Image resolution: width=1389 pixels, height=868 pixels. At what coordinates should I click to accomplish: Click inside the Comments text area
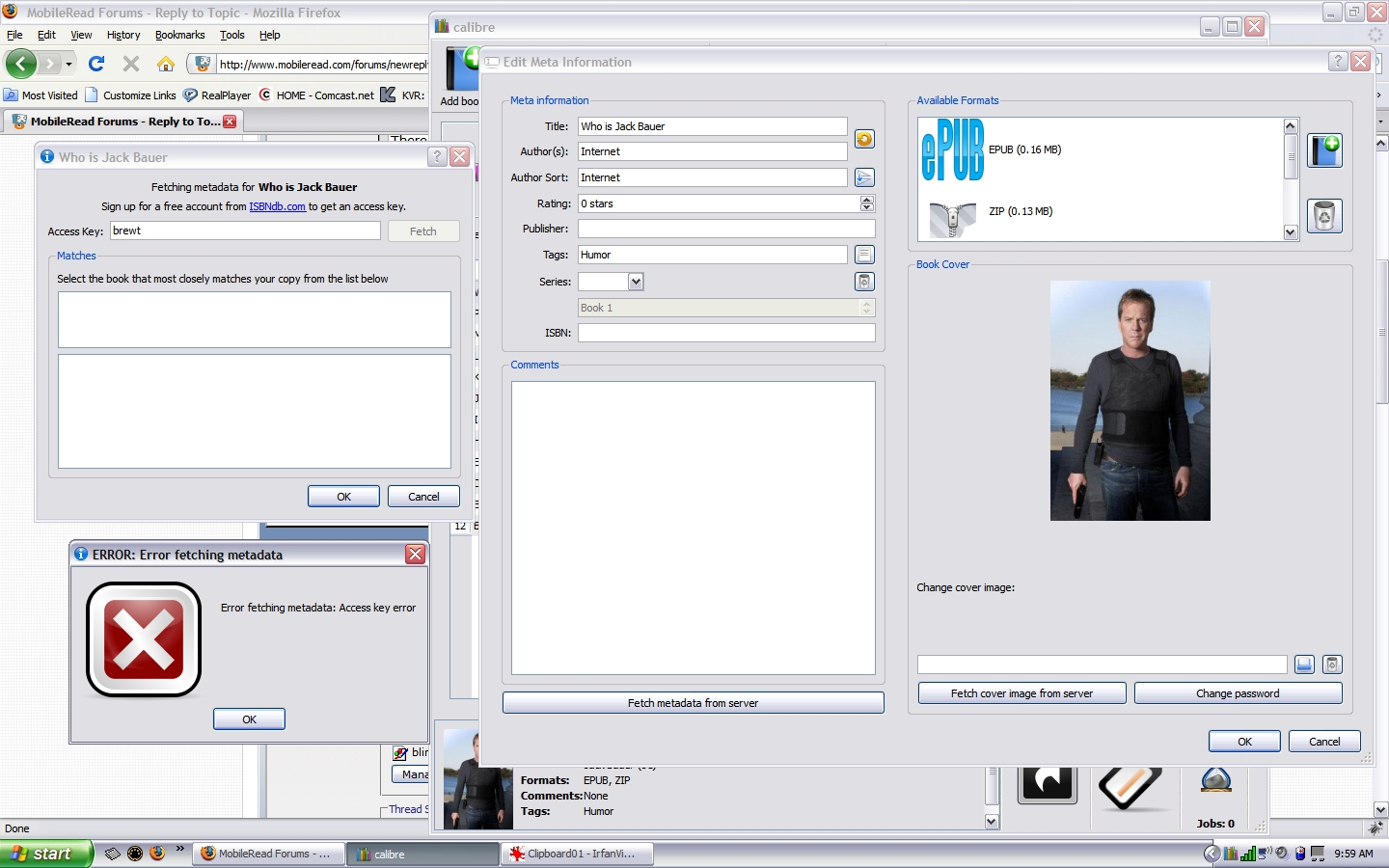(694, 529)
